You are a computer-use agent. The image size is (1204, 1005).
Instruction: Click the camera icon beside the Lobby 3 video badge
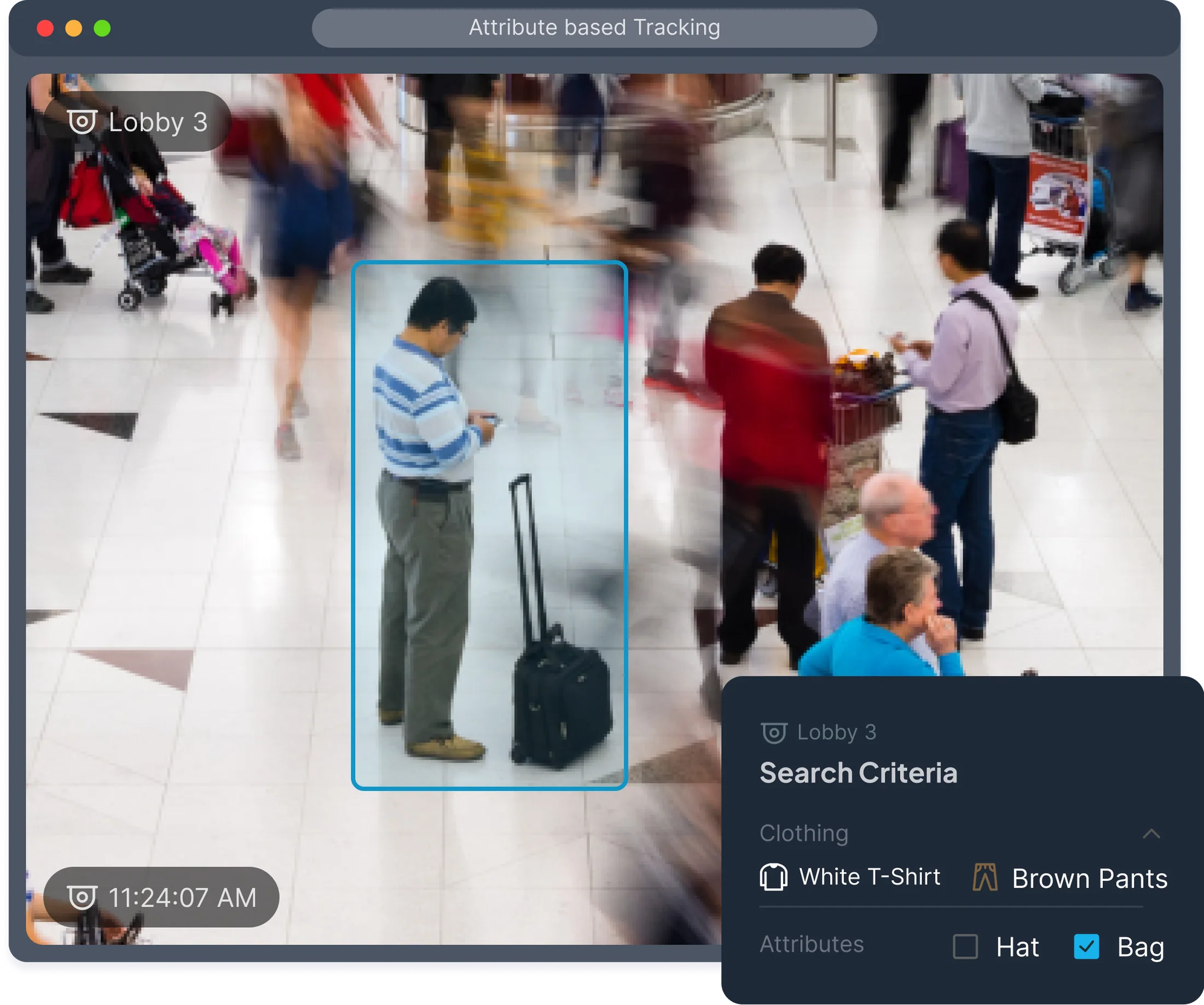tap(82, 122)
